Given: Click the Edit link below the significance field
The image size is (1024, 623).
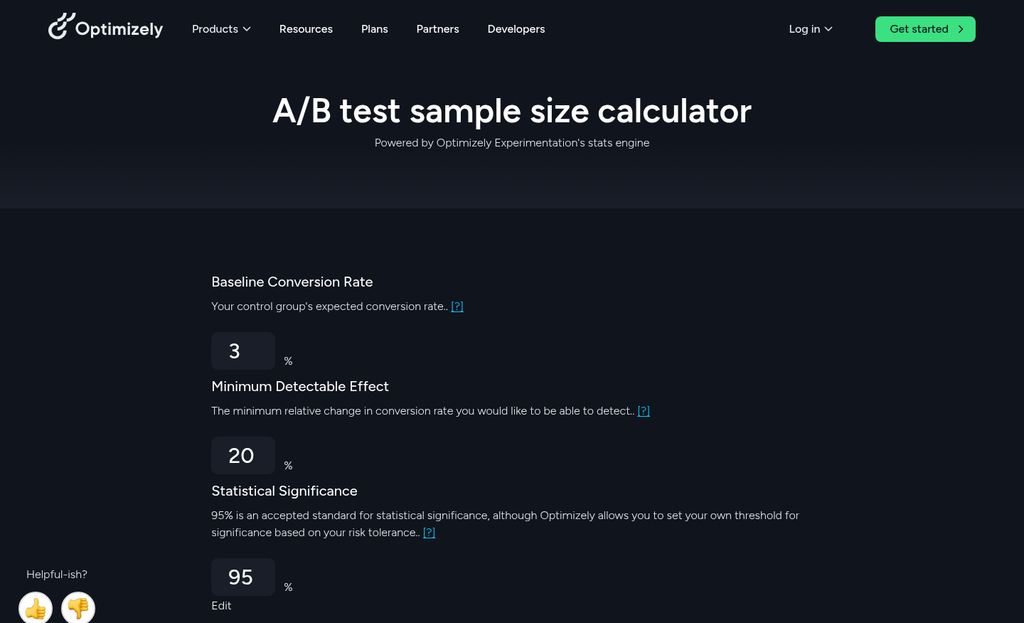Looking at the screenshot, I should click(221, 605).
